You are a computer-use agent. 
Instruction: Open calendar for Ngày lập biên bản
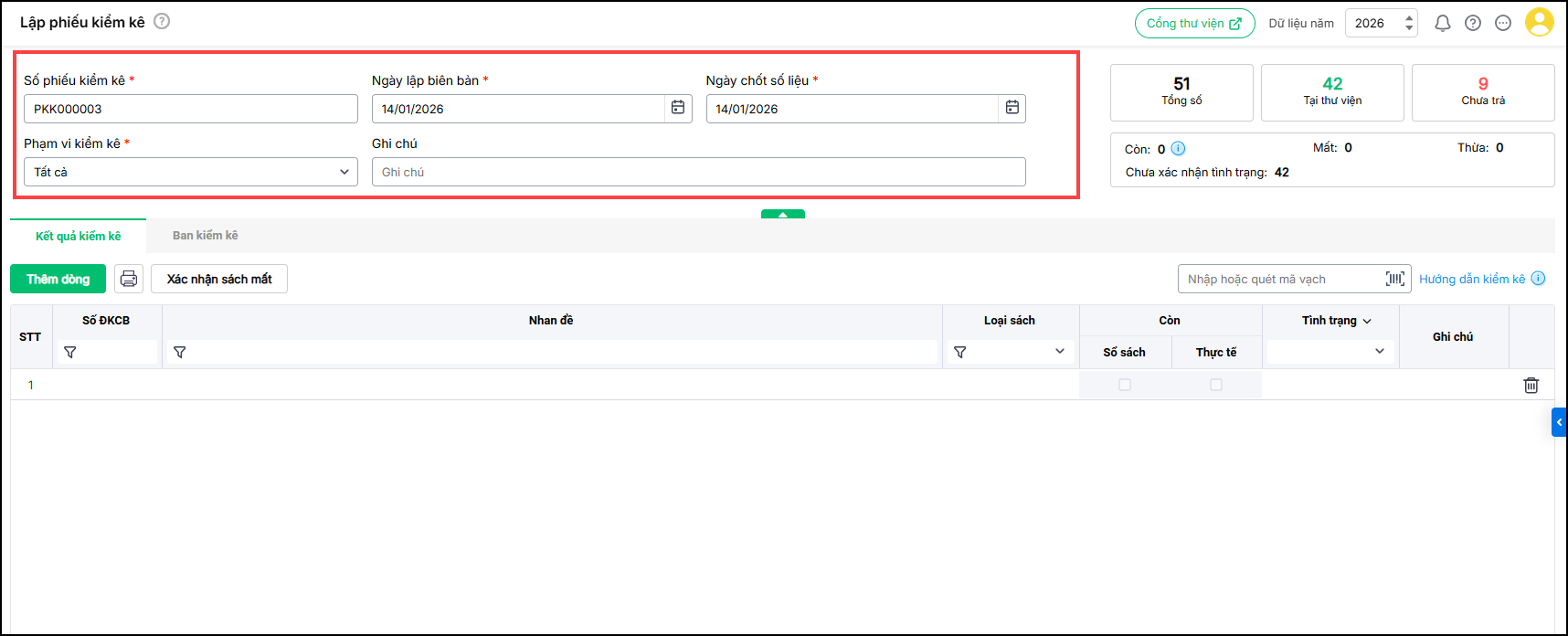[678, 108]
